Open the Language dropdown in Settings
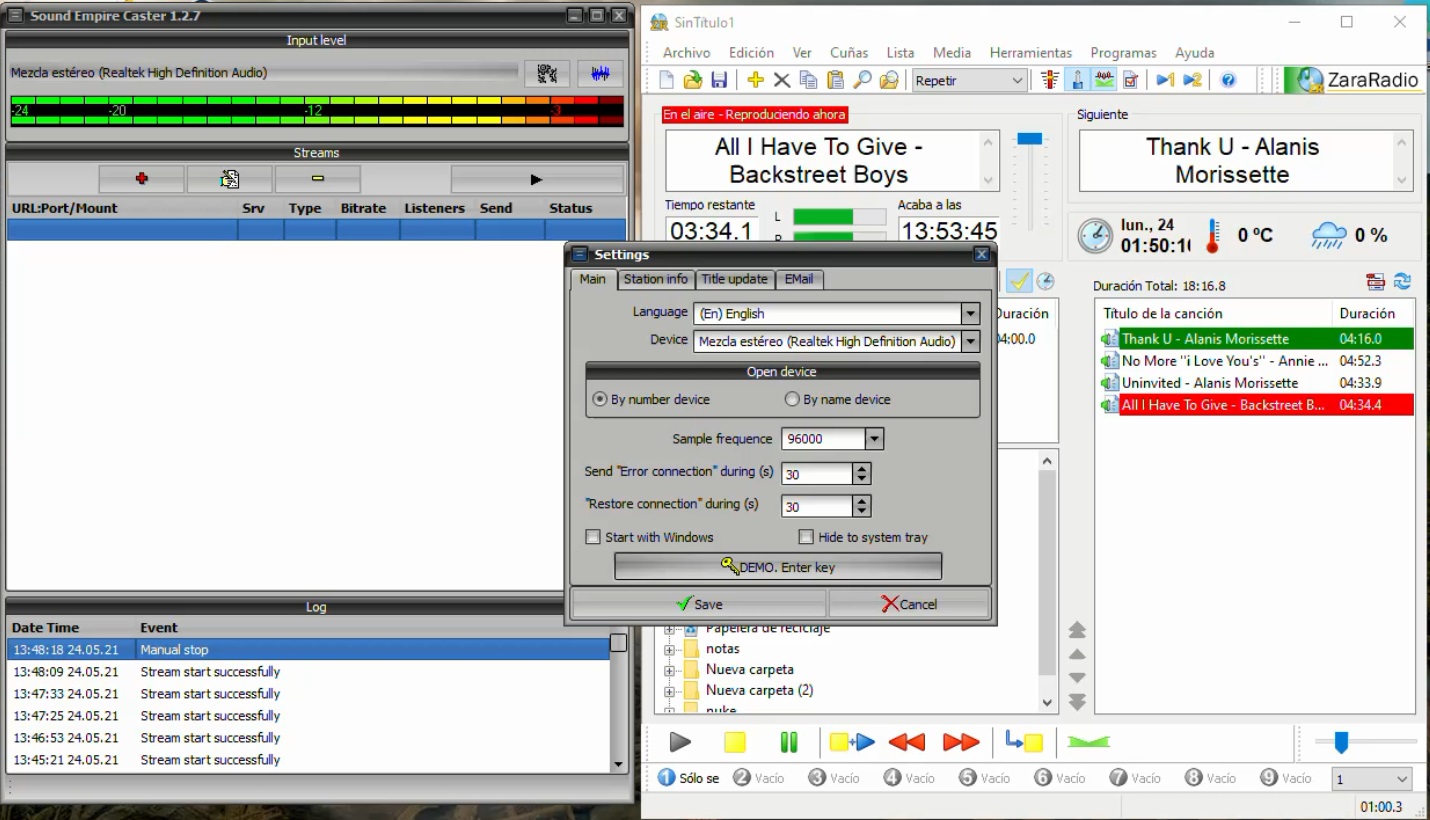 click(x=970, y=313)
